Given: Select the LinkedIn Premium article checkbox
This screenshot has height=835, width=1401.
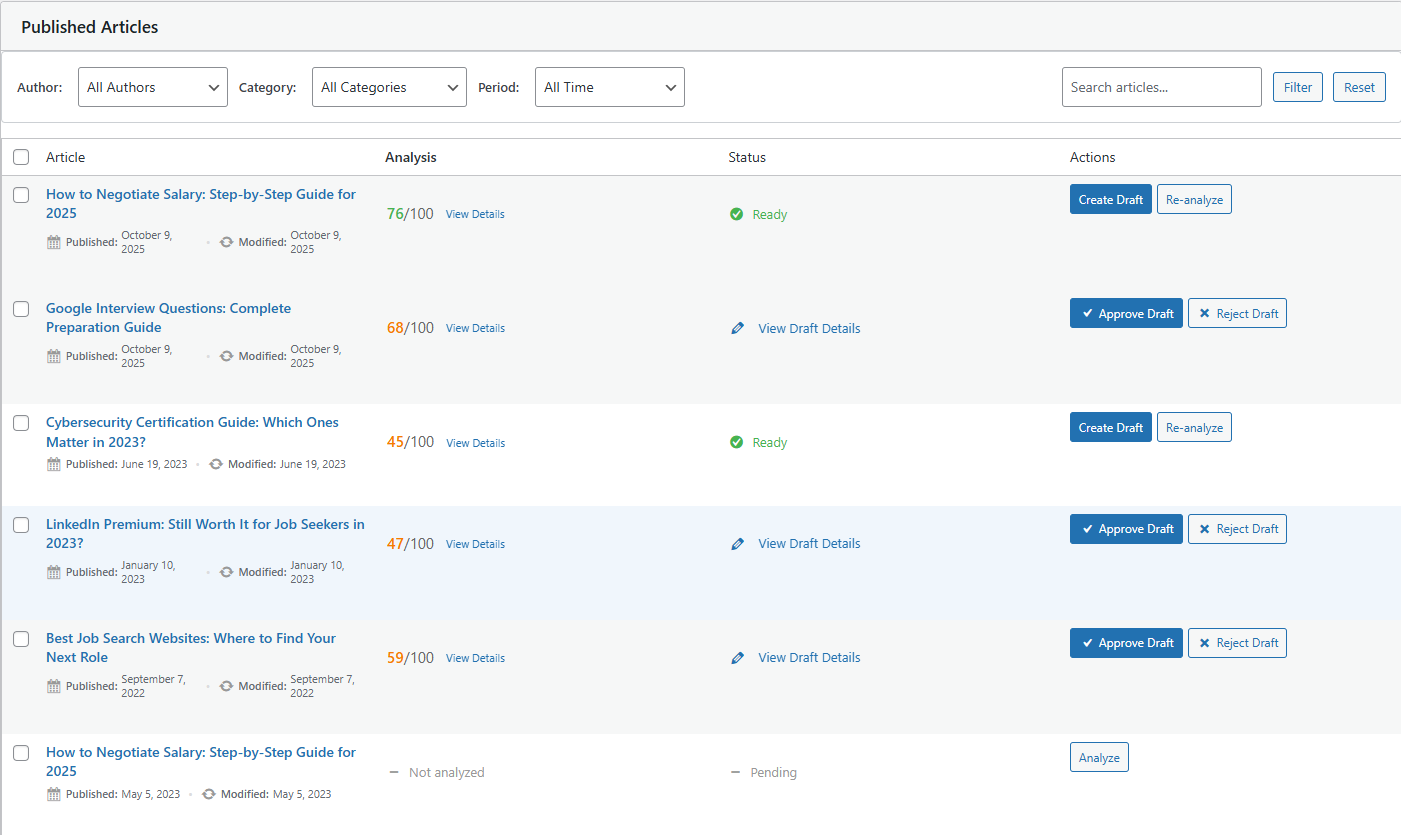Looking at the screenshot, I should pyautogui.click(x=21, y=525).
